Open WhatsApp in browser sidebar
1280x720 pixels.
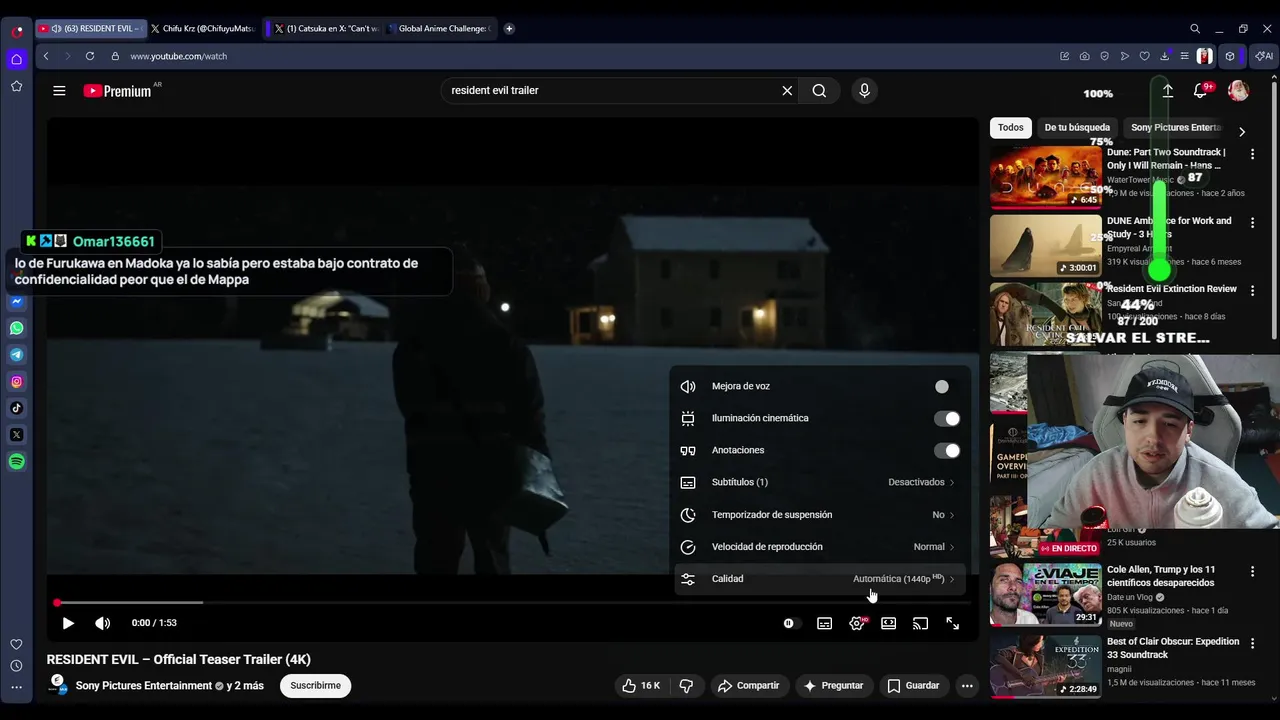[17, 328]
